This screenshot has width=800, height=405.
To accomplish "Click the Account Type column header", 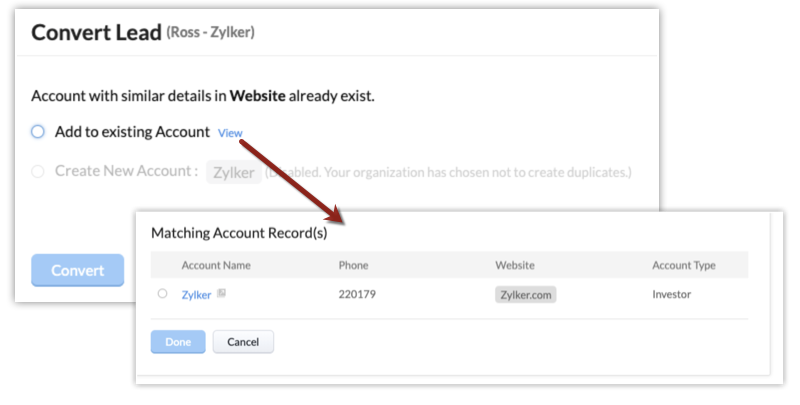I will point(684,266).
